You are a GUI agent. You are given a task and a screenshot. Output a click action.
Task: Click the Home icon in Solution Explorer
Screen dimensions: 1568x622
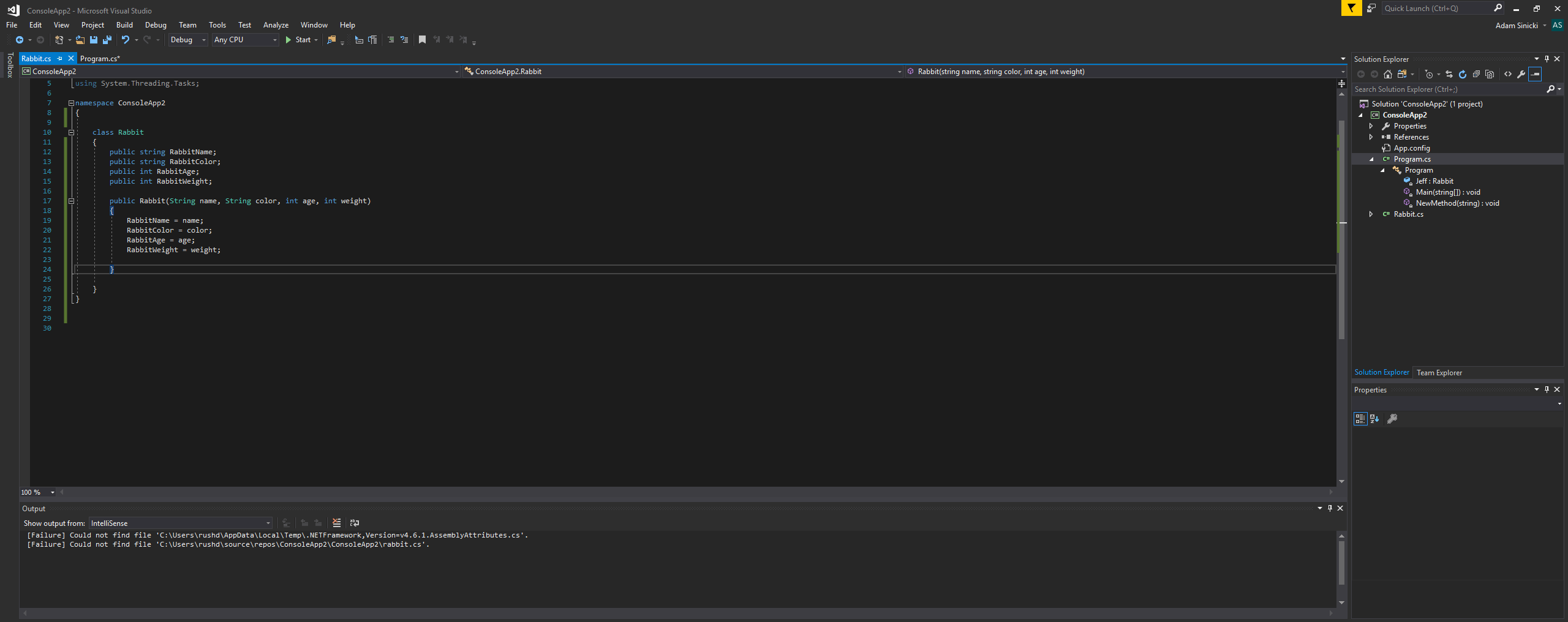tap(1388, 74)
